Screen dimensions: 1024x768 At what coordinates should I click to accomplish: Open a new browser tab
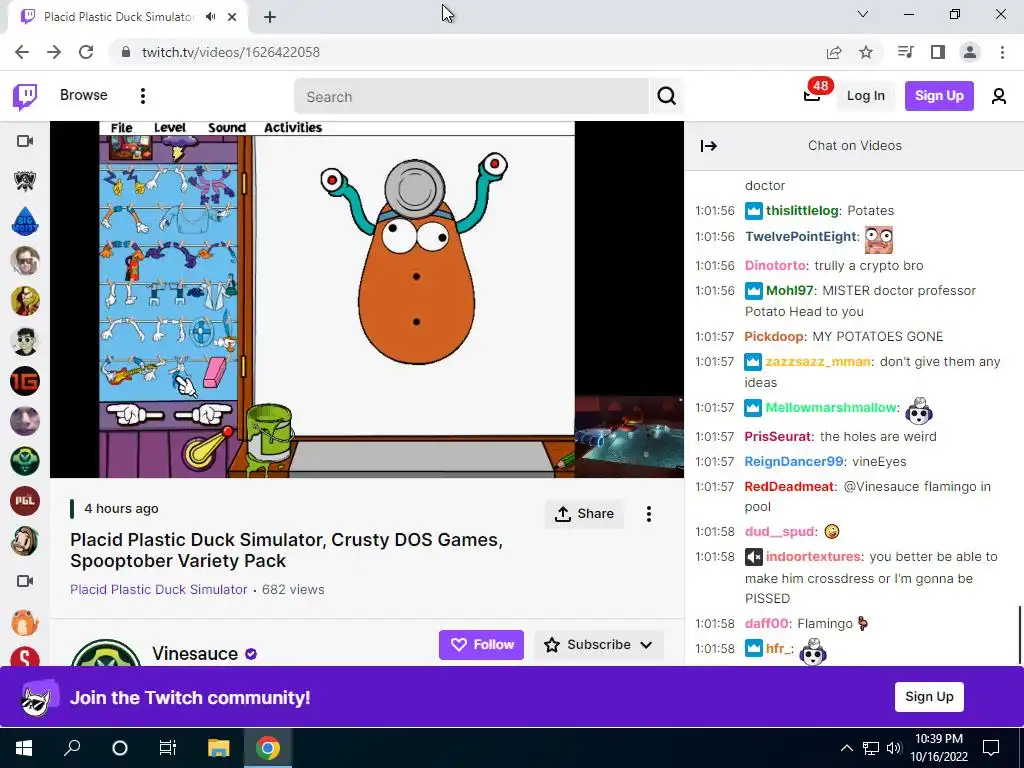[x=270, y=17]
